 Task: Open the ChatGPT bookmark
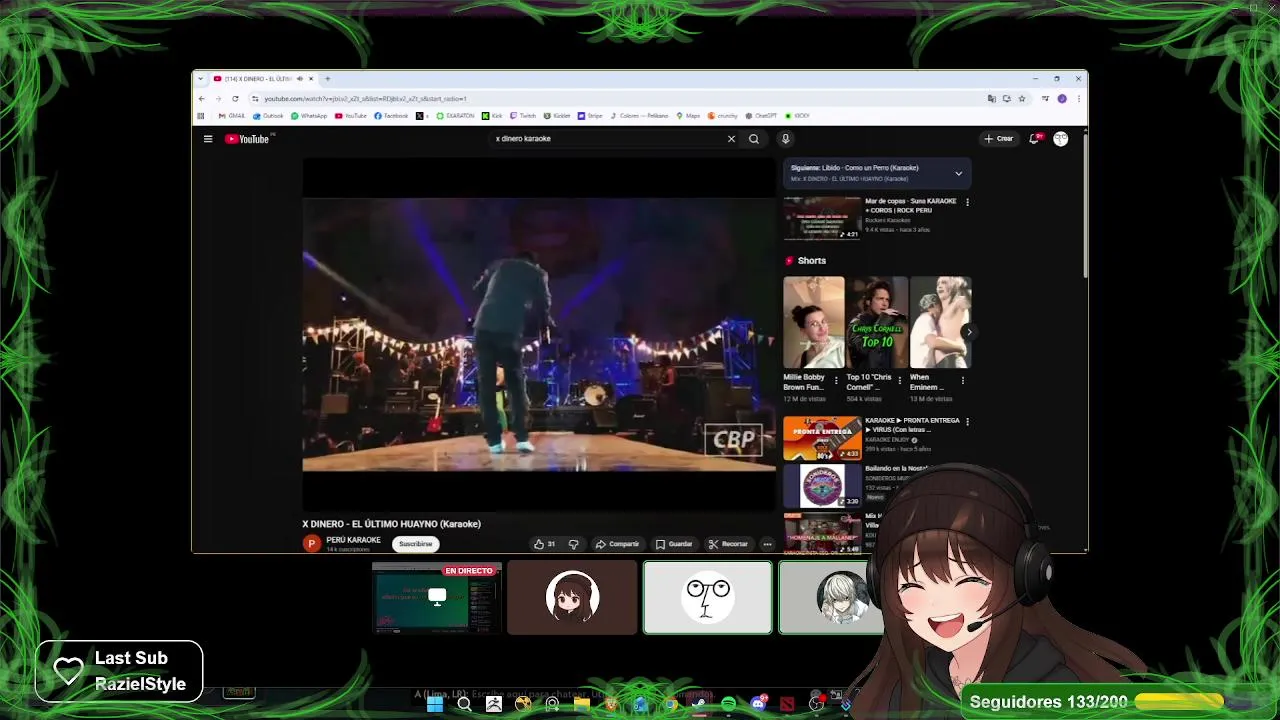coord(761,116)
